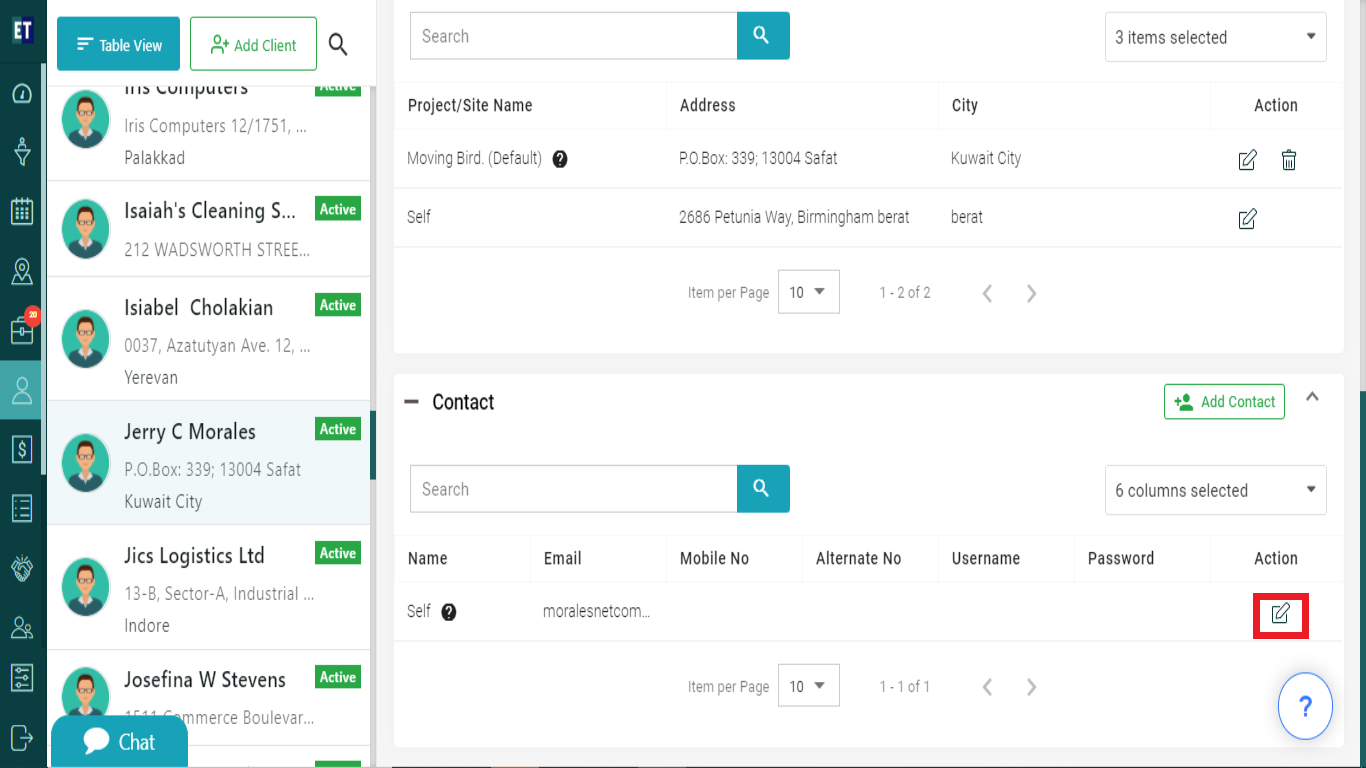Select Iris Computers client card
Viewport: 1366px width, 768px height.
[208, 132]
